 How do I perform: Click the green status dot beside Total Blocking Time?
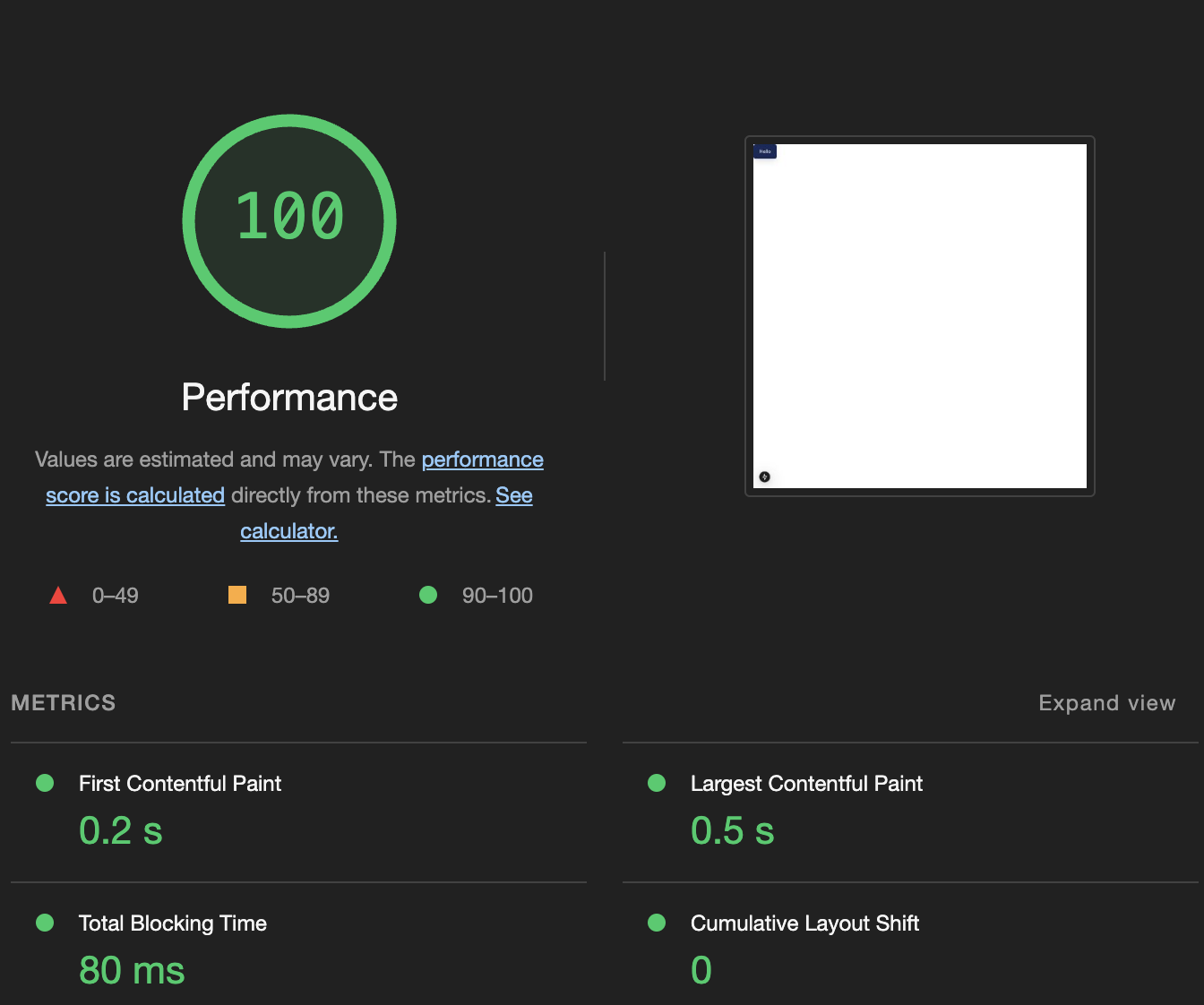click(x=45, y=923)
